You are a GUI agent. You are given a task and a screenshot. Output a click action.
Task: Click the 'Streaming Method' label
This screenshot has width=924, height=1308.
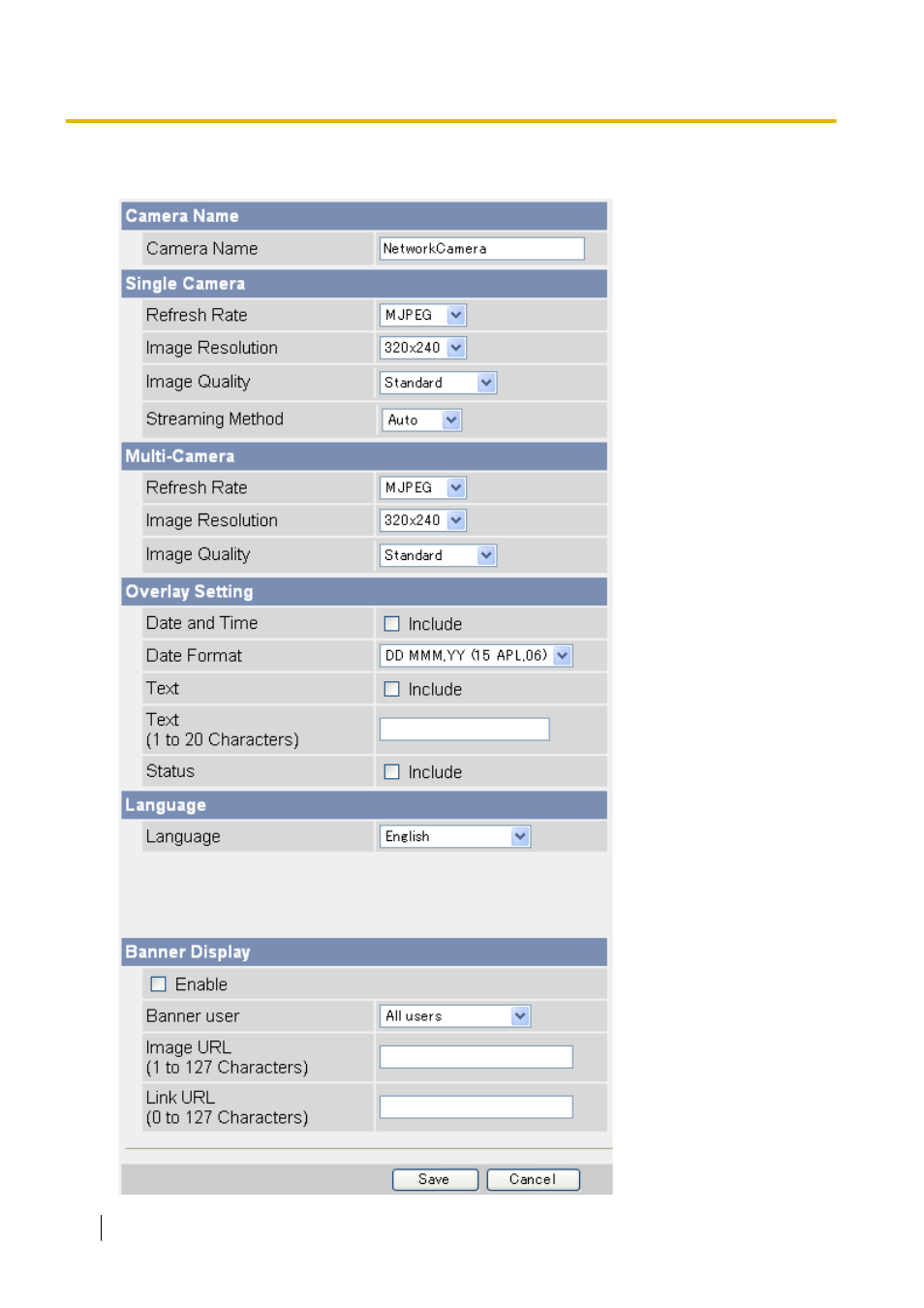pos(215,419)
